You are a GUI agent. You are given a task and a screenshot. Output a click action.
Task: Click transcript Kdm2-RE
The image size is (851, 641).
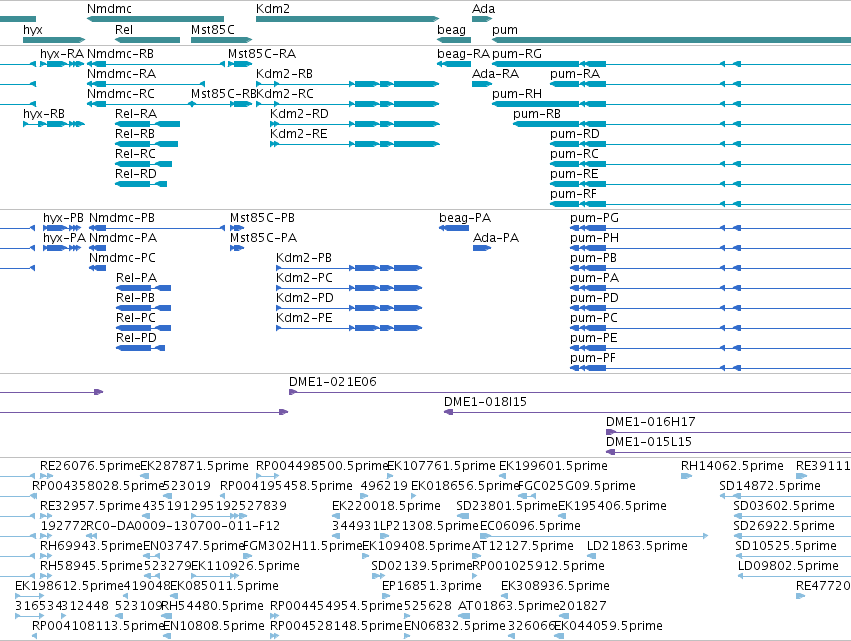[x=299, y=134]
